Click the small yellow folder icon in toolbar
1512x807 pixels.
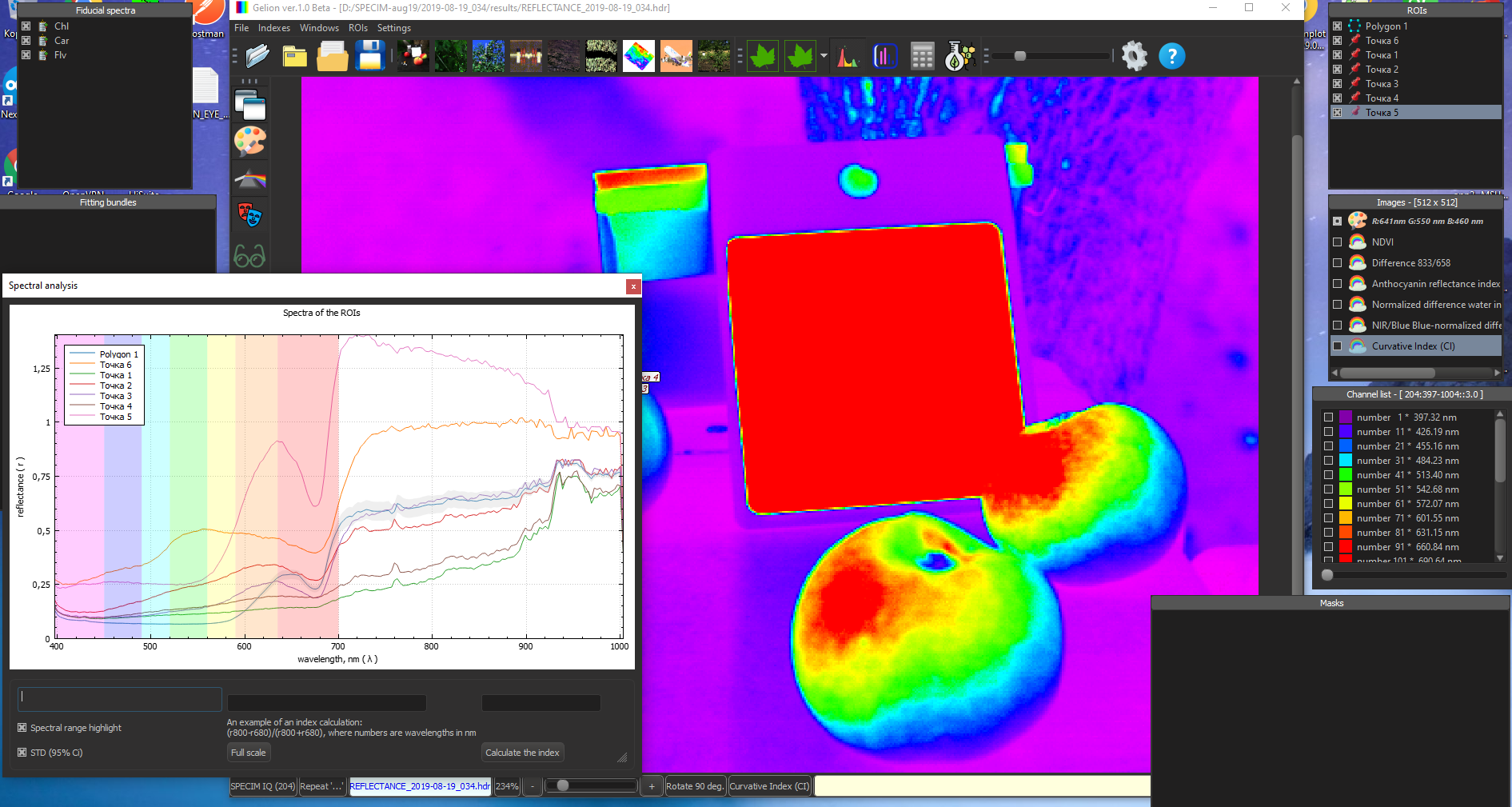pyautogui.click(x=295, y=57)
